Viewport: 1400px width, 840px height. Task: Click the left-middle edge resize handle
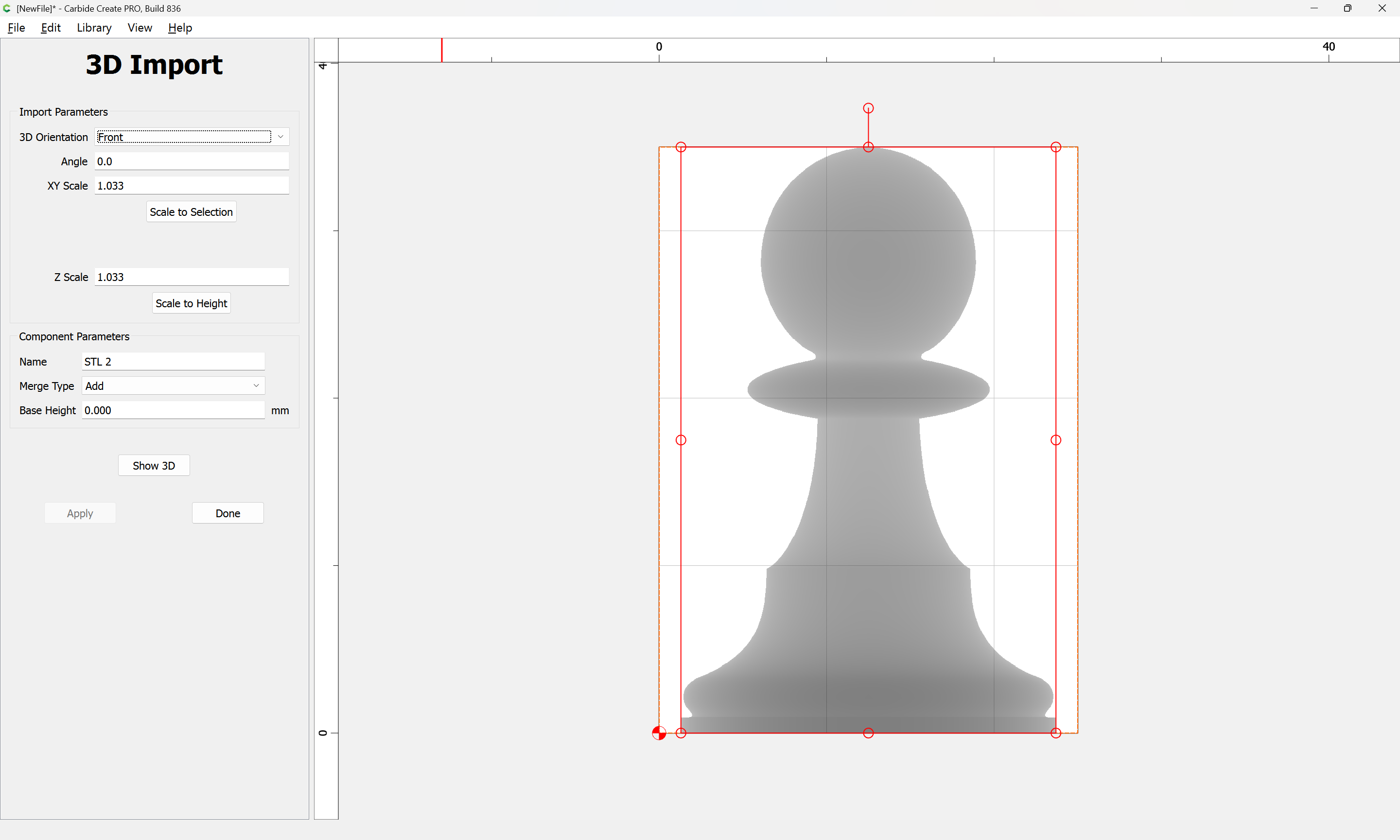tap(681, 440)
